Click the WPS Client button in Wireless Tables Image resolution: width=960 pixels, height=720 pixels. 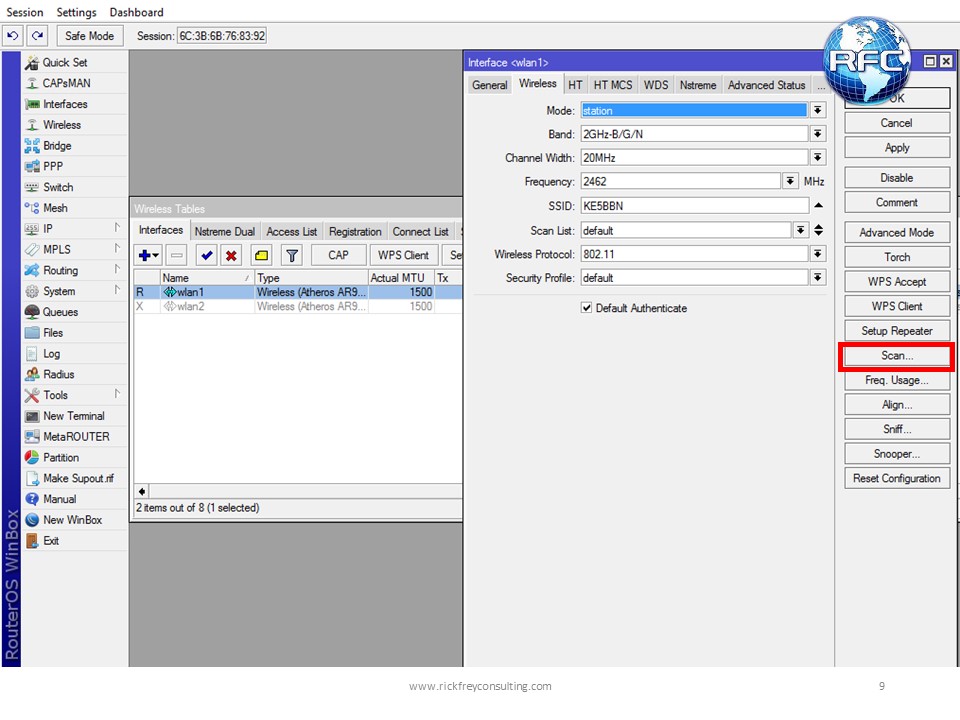click(x=403, y=255)
